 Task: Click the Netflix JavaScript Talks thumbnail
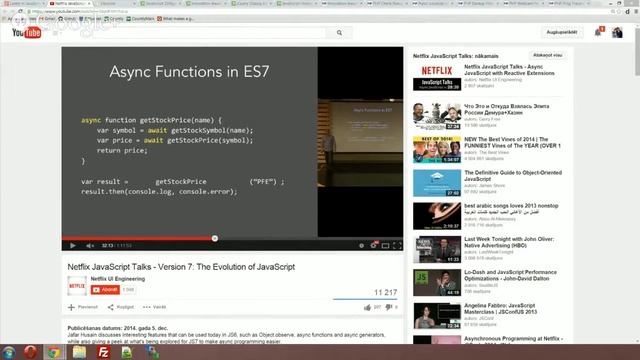point(437,77)
